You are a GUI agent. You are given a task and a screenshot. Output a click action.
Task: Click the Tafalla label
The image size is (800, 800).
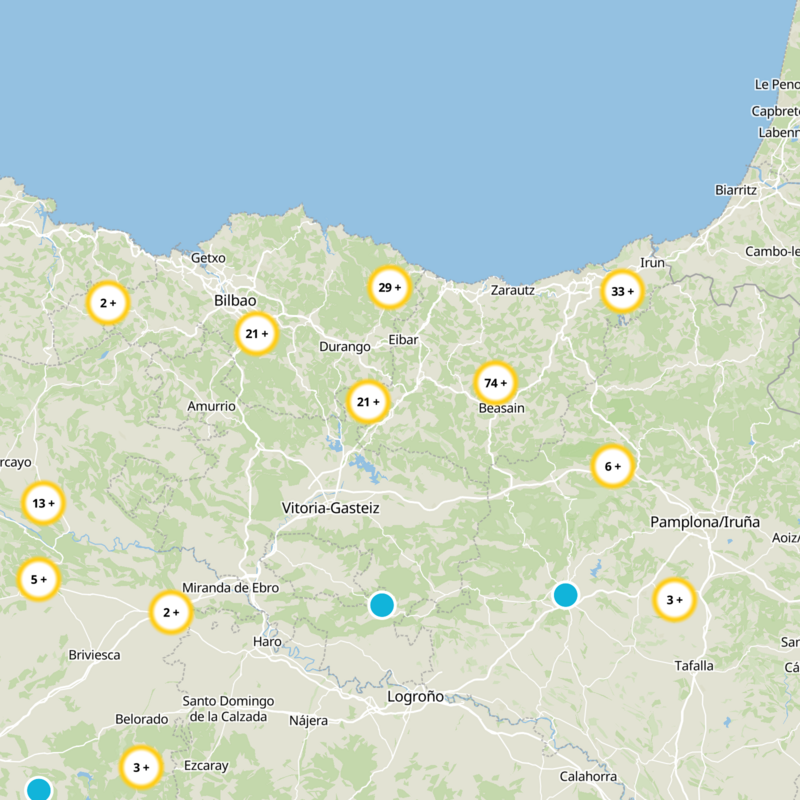click(x=694, y=666)
